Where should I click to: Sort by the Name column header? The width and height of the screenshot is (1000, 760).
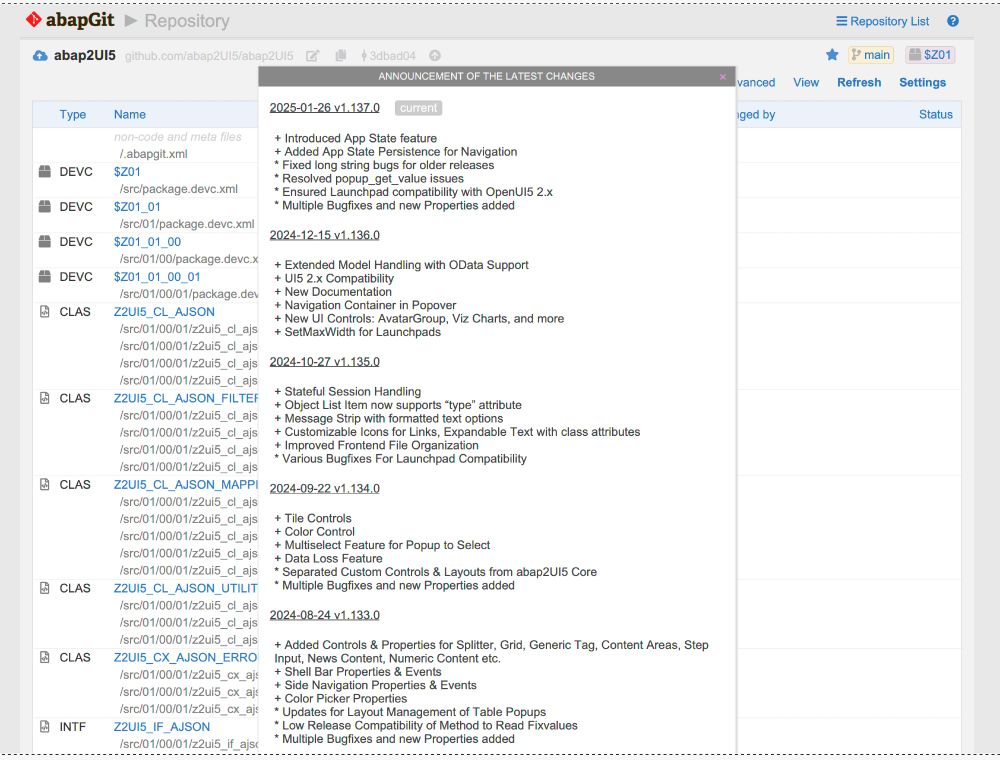tap(129, 115)
